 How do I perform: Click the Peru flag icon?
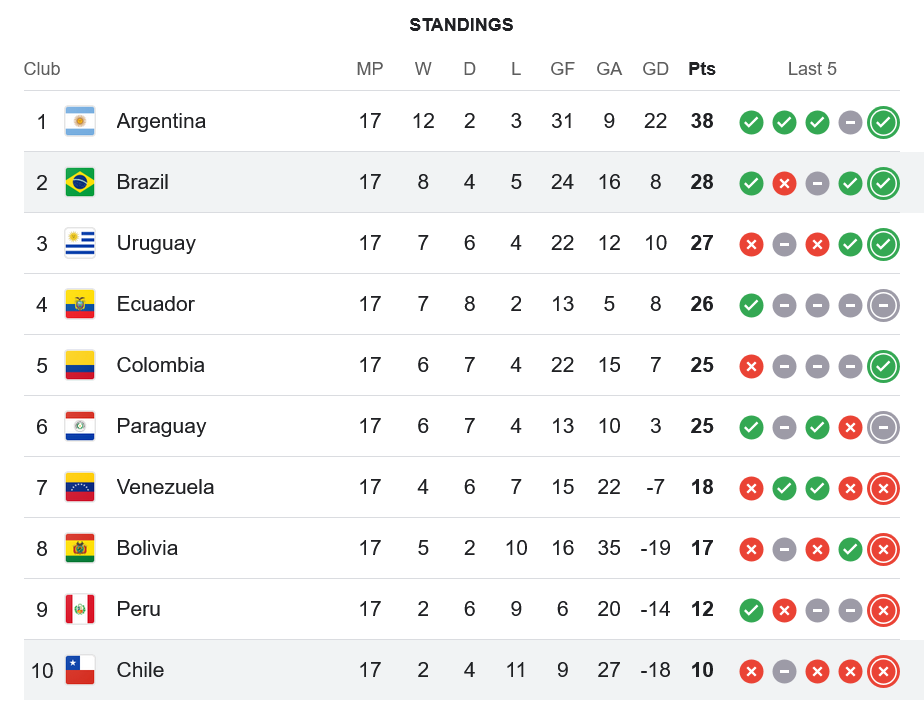(x=80, y=609)
